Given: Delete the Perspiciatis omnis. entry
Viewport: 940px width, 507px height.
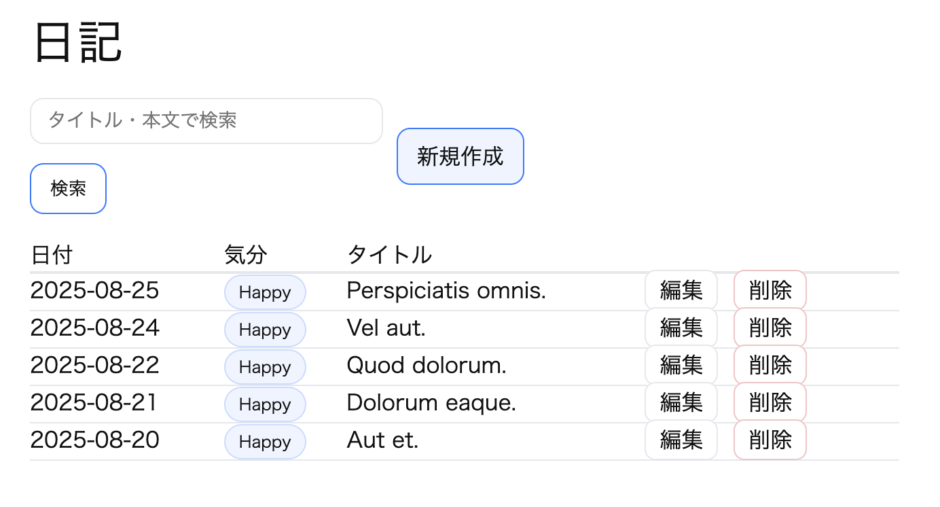Looking at the screenshot, I should (770, 291).
